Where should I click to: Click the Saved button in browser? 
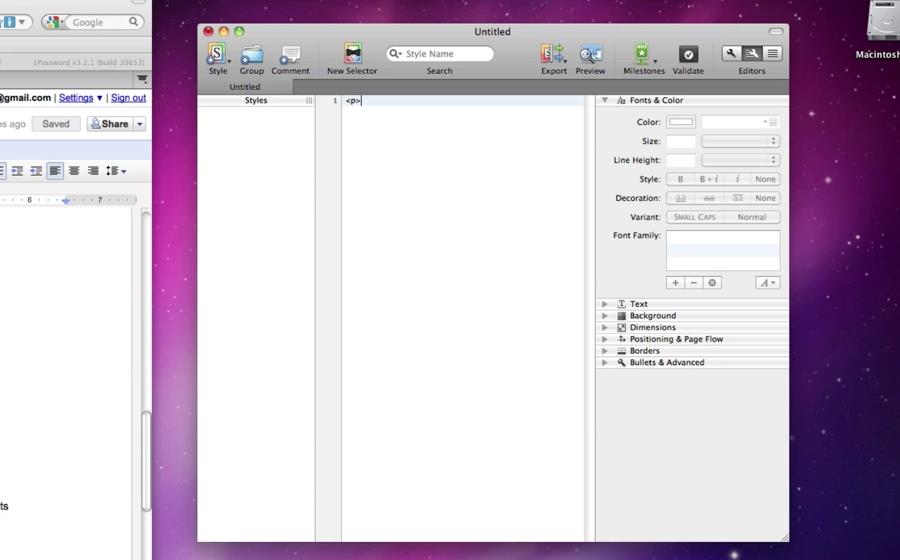pyautogui.click(x=56, y=124)
